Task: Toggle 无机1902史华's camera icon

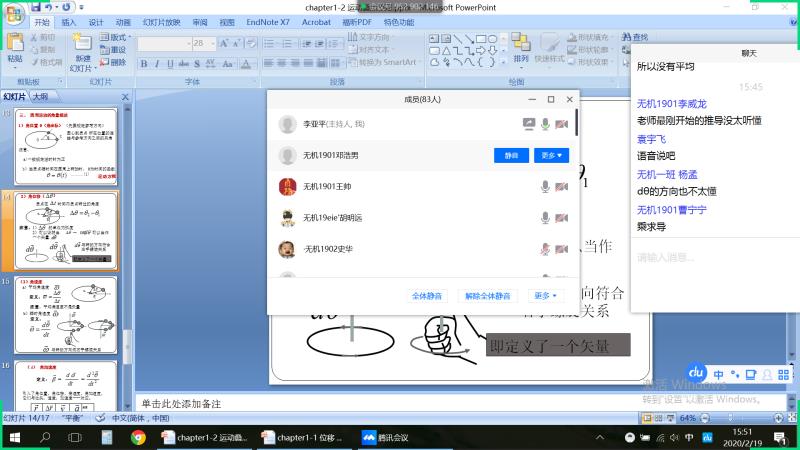Action: (562, 249)
